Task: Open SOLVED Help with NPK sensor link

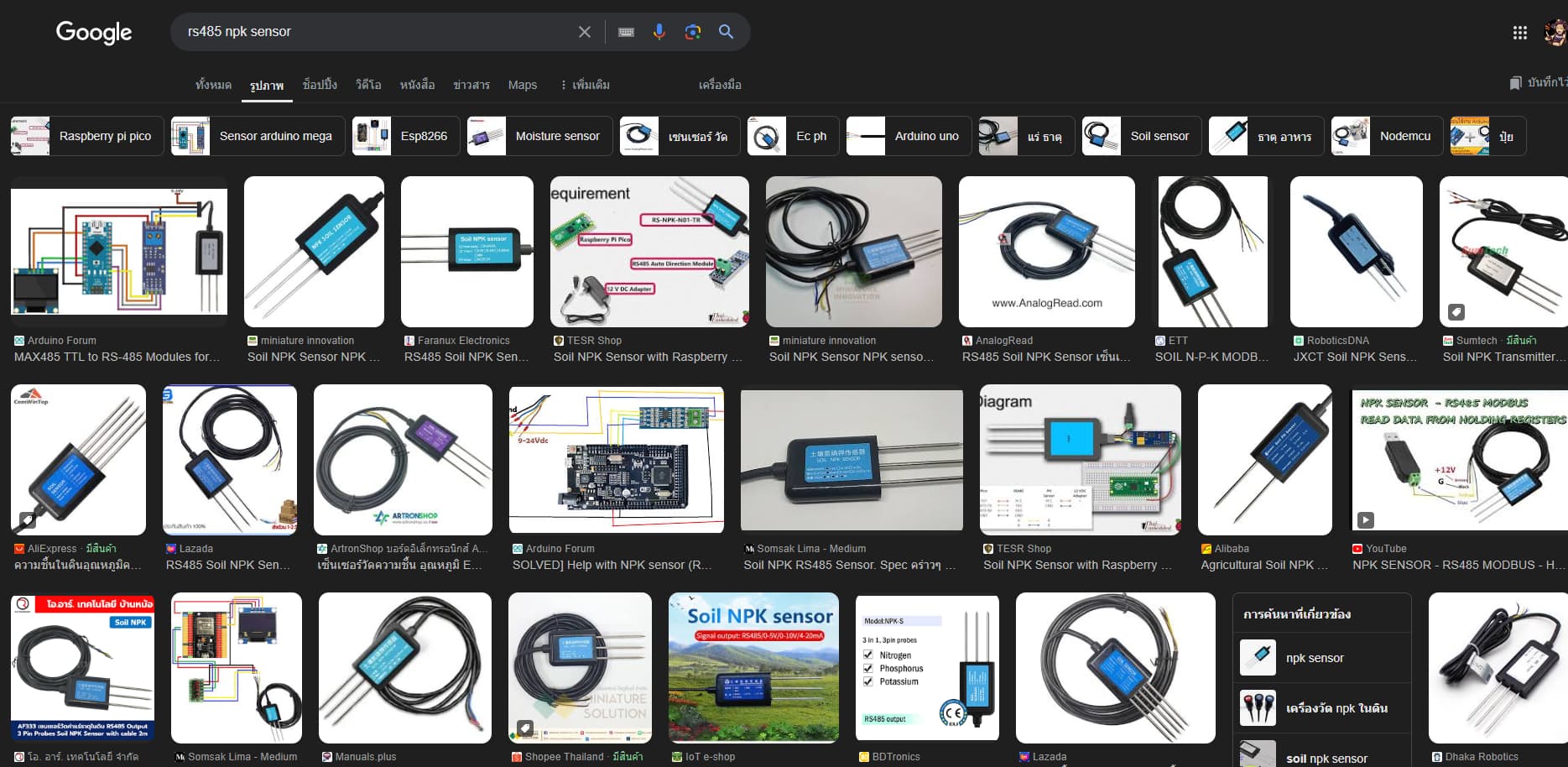Action: (x=612, y=565)
